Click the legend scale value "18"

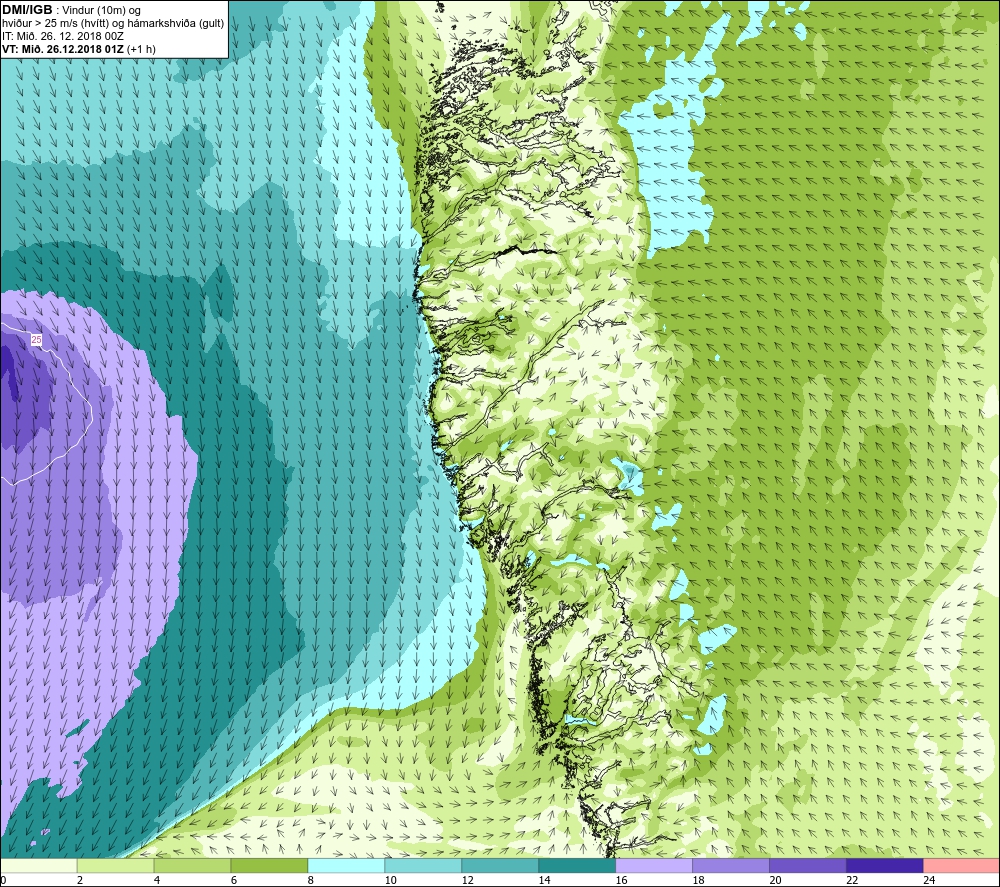coord(698,880)
